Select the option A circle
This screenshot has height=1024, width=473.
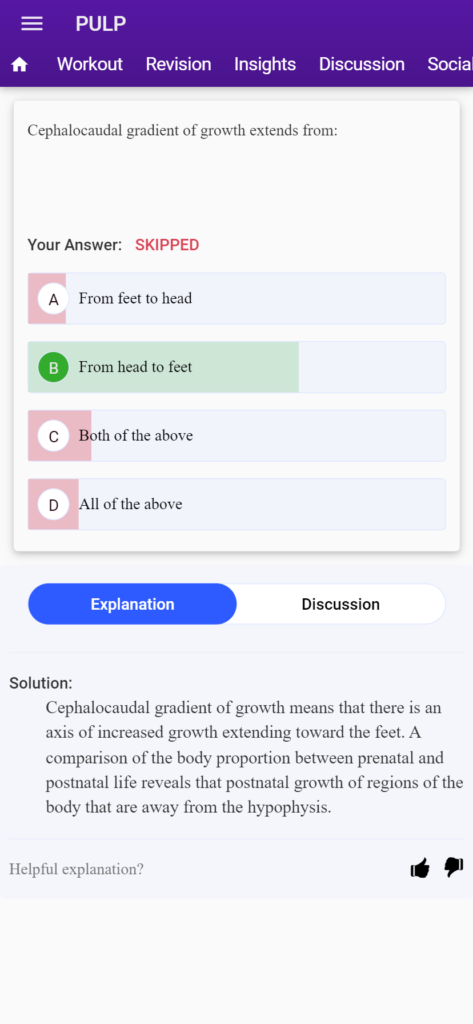54,299
